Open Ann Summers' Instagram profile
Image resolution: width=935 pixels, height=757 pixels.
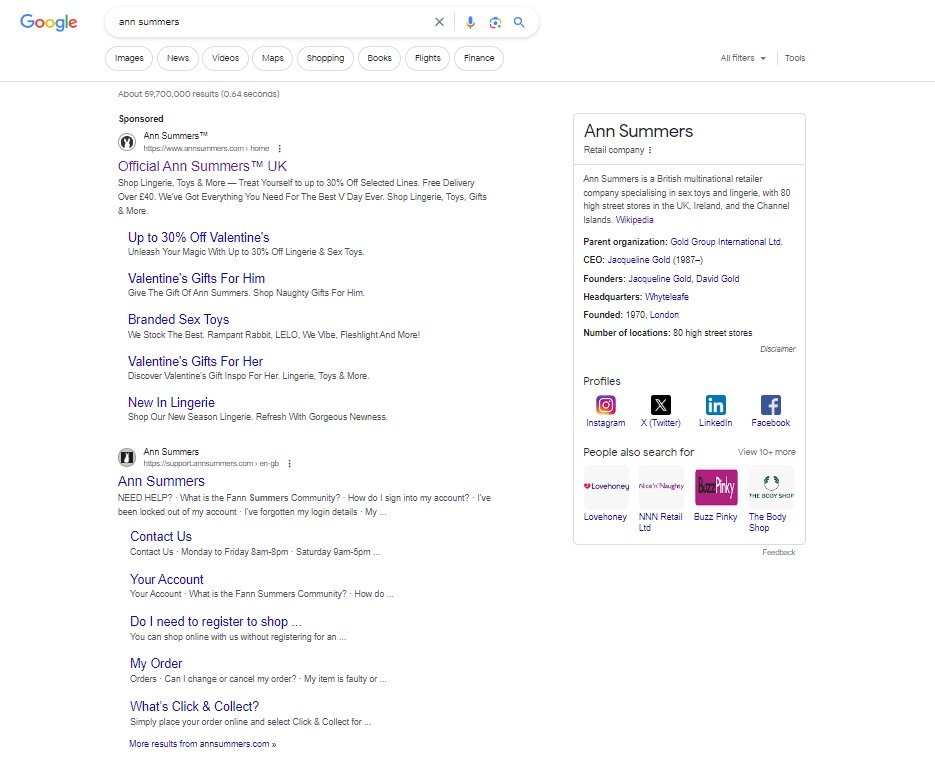coord(605,405)
